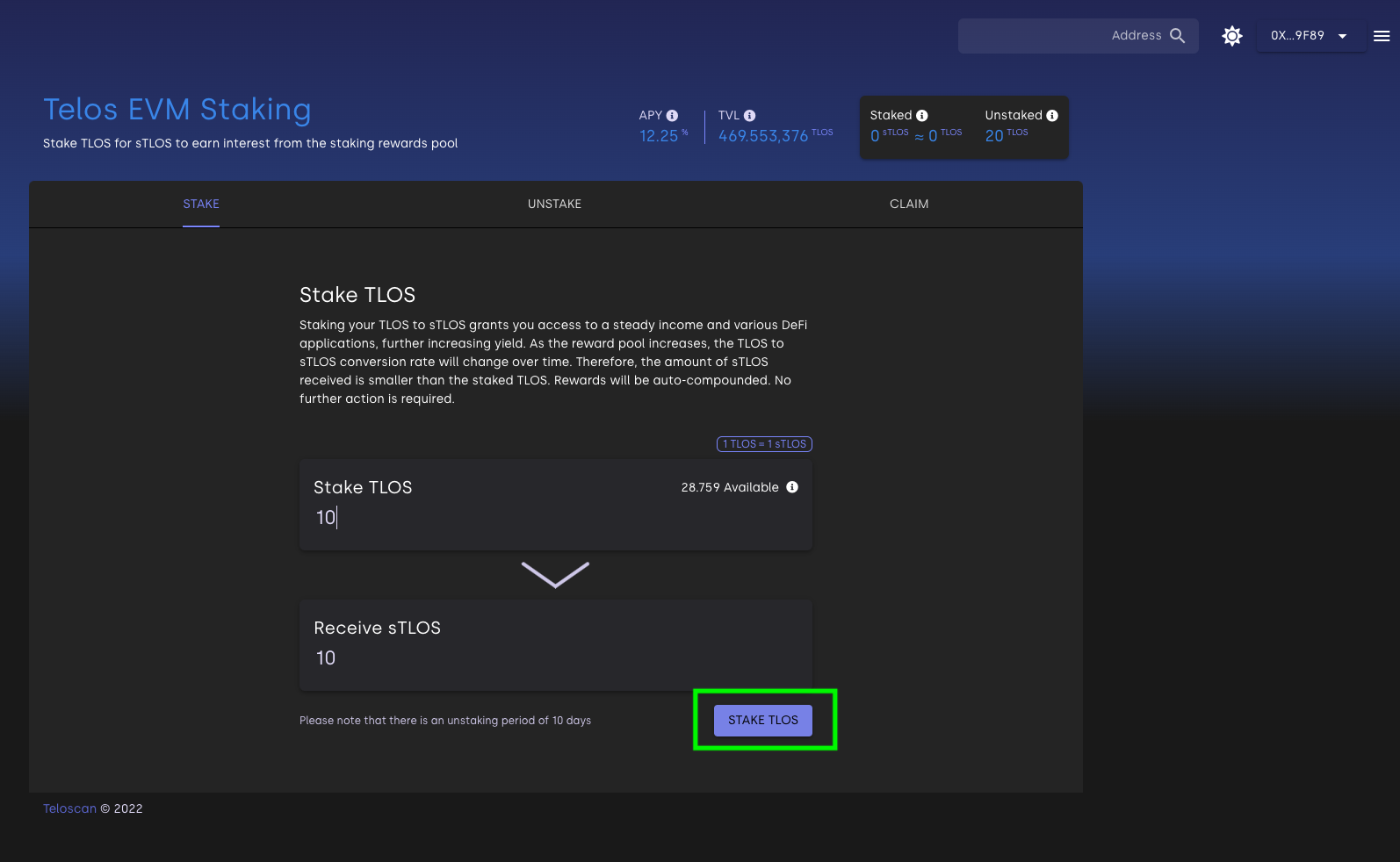The width and height of the screenshot is (1400, 862).
Task: Switch to the Unstake tab
Action: tap(554, 205)
